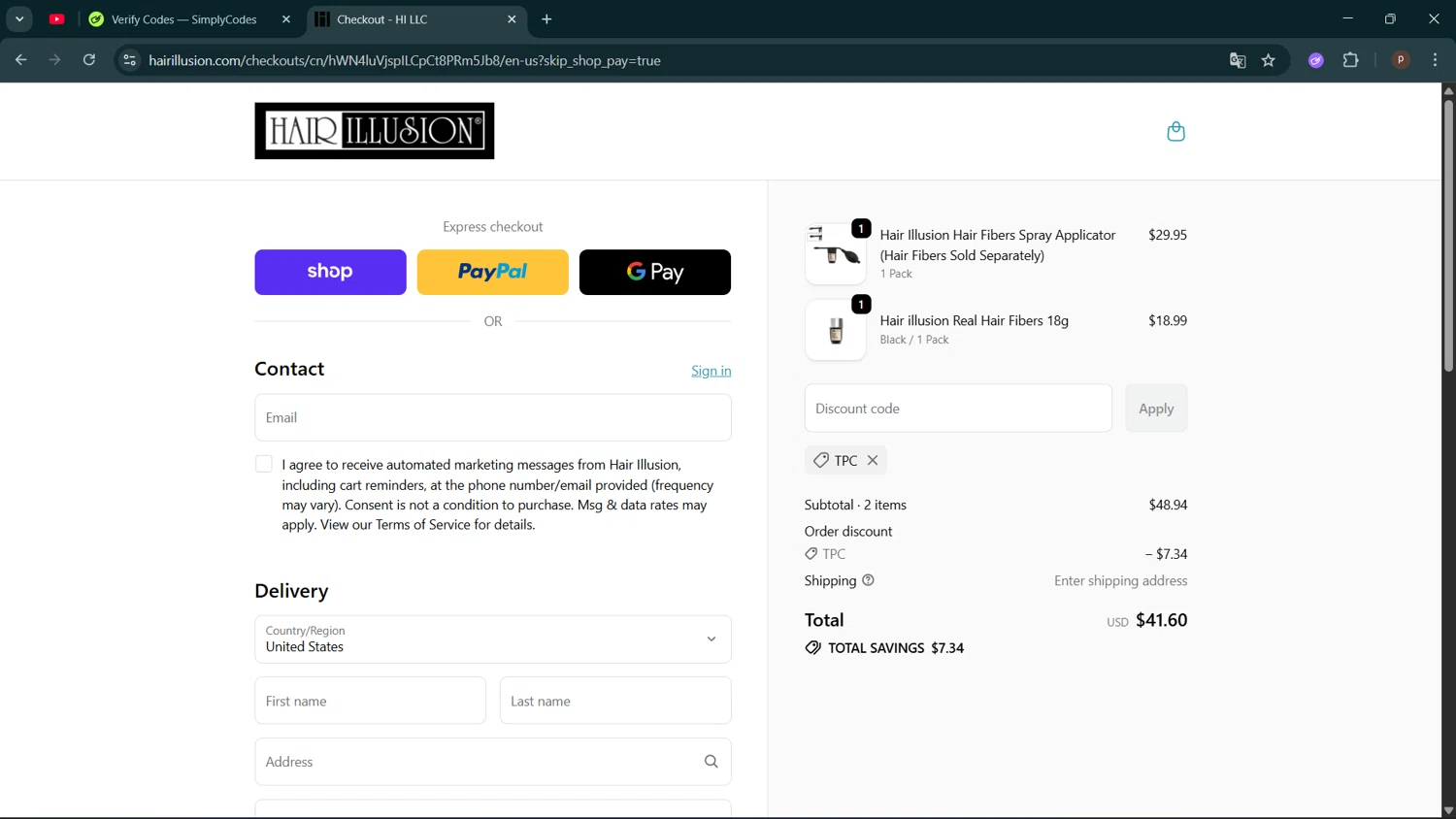Open the Chrome profile avatar

(x=1401, y=60)
